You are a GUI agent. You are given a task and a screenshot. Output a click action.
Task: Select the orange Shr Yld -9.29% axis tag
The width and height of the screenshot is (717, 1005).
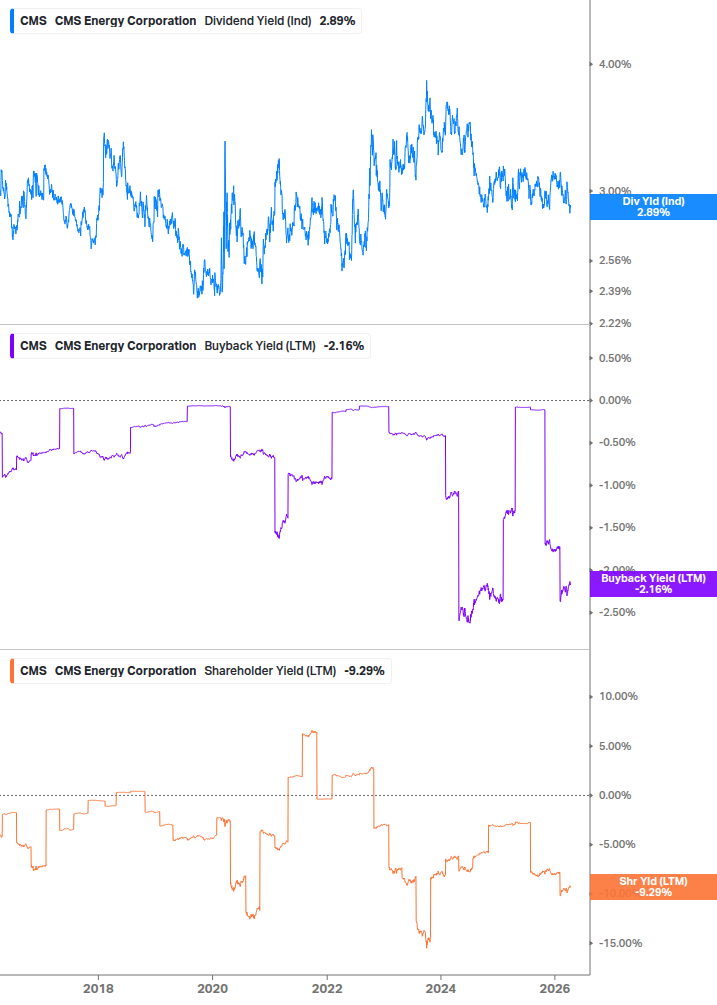(x=653, y=887)
